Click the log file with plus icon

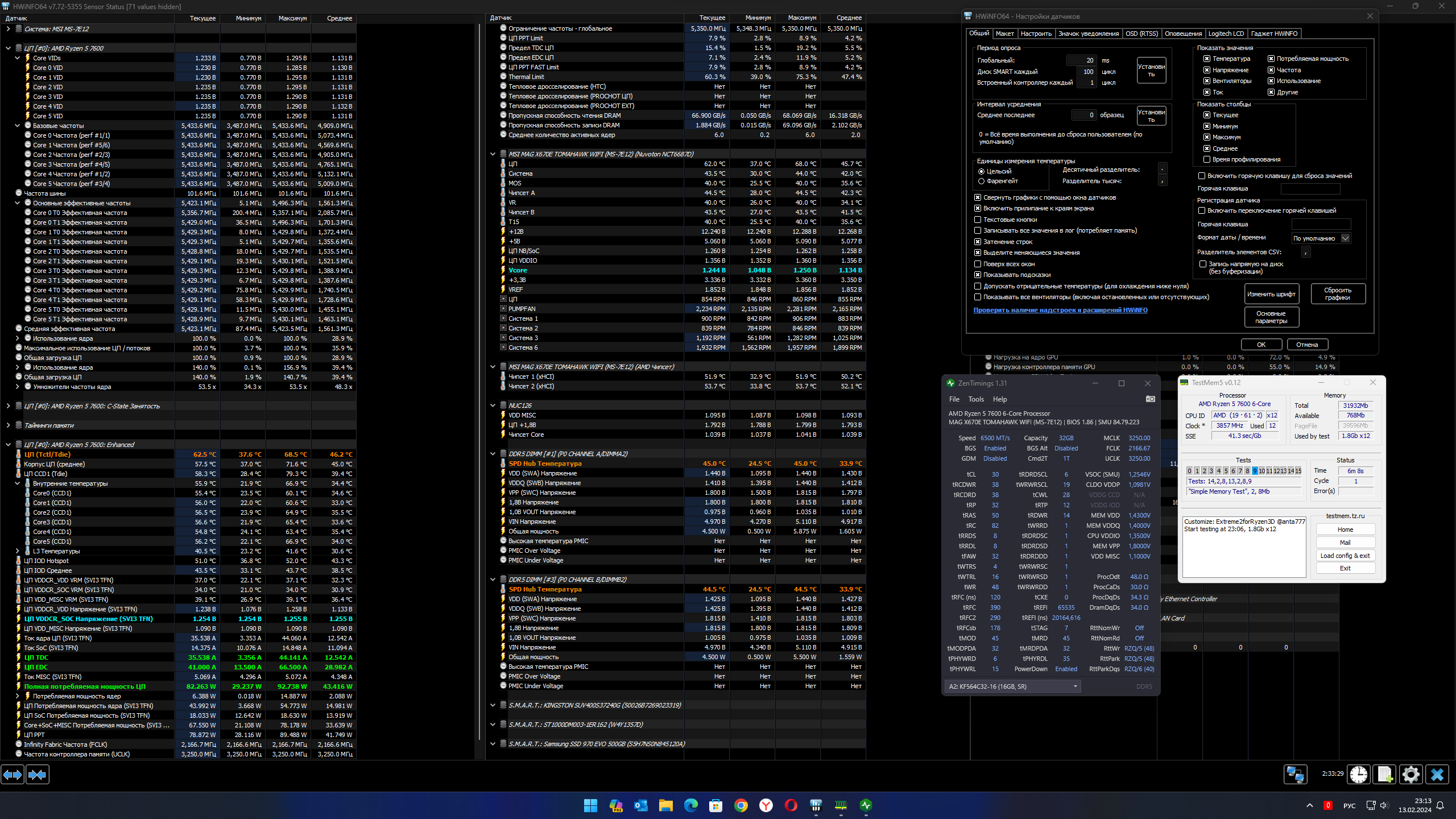1385,774
